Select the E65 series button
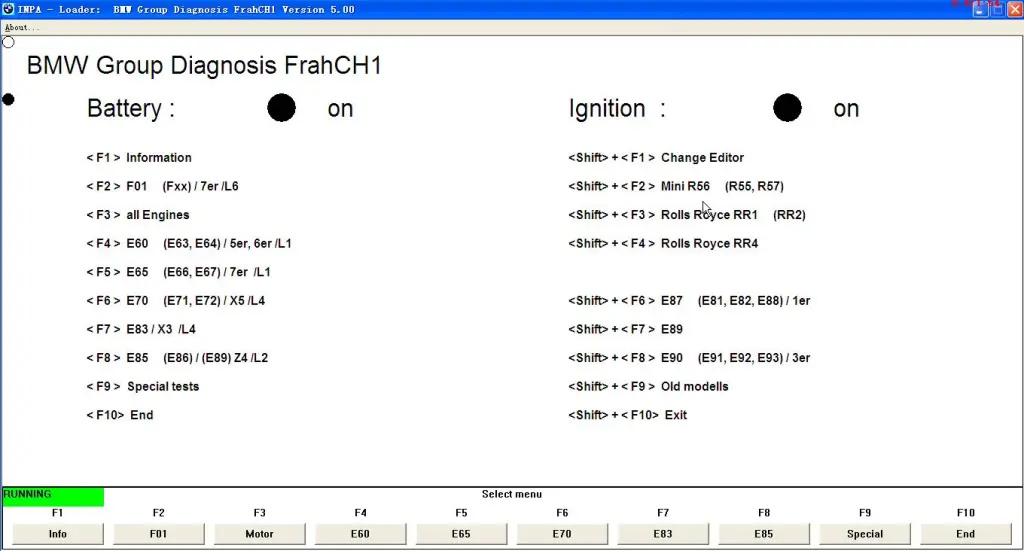 pyautogui.click(x=461, y=534)
